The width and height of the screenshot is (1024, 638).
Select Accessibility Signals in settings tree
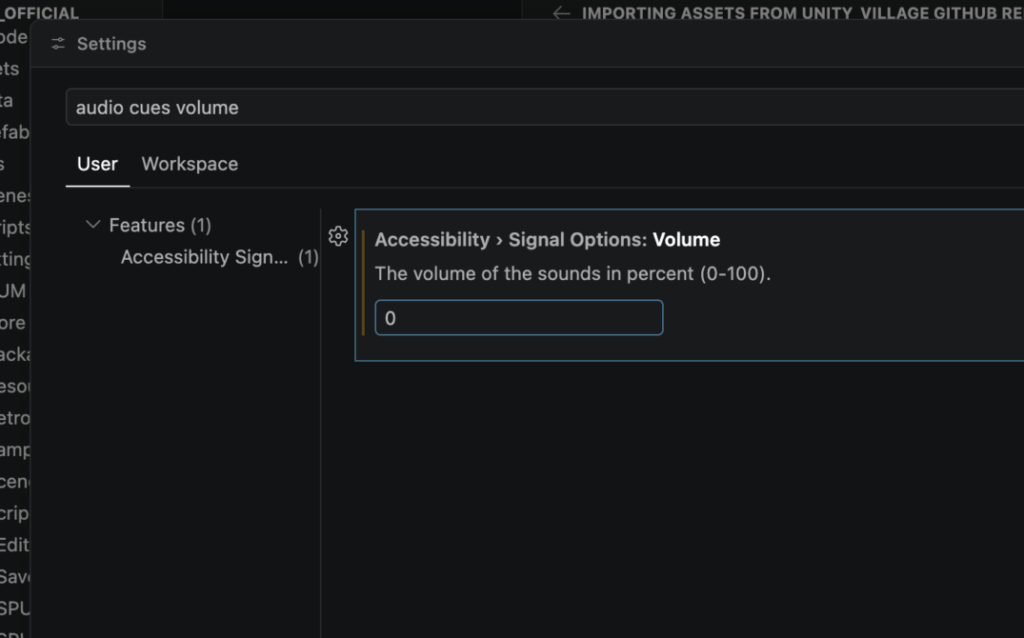[204, 257]
